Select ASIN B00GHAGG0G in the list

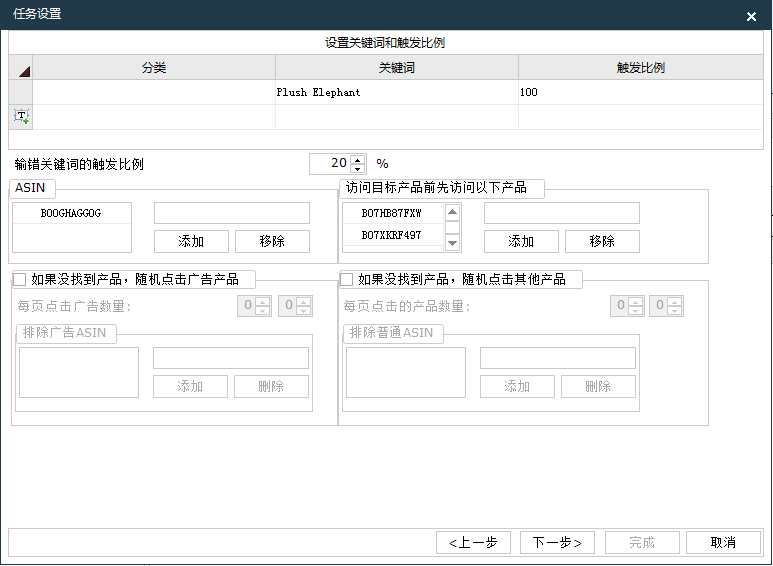tap(72, 213)
